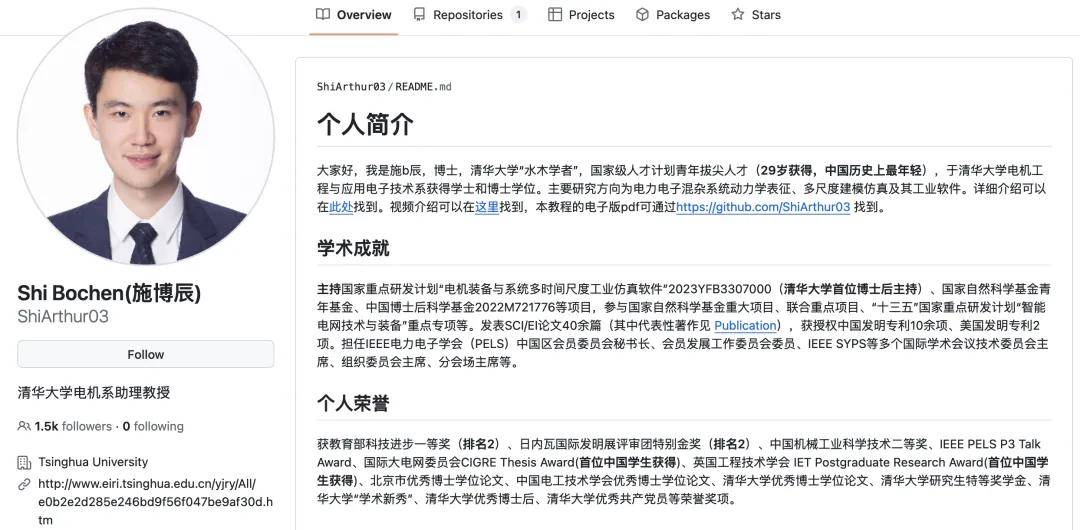Open the Projects tab
Screen dimensions: 1080x530
[581, 14]
